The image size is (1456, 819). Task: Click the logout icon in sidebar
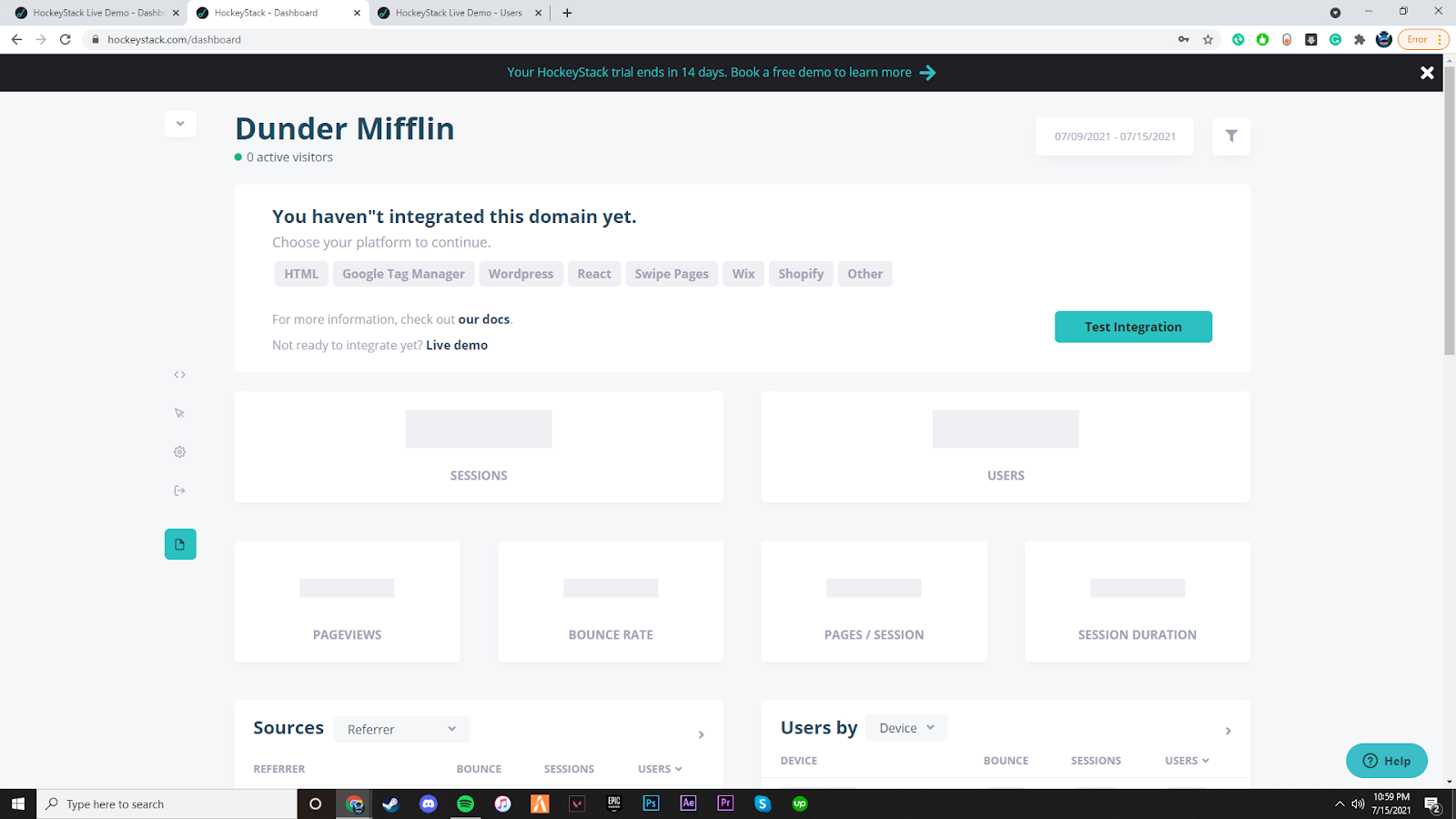click(180, 490)
